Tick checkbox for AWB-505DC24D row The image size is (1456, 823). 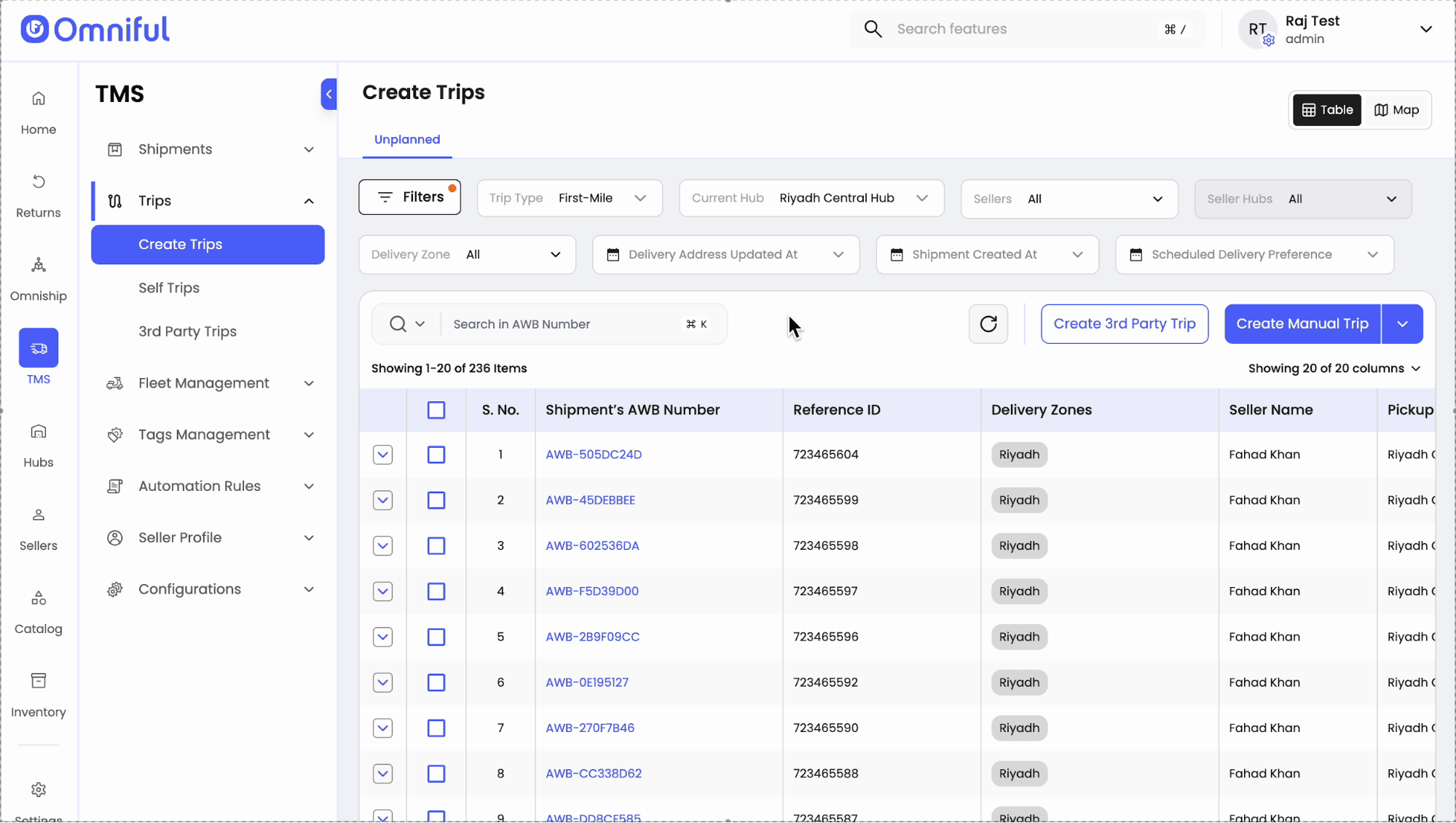pos(436,455)
